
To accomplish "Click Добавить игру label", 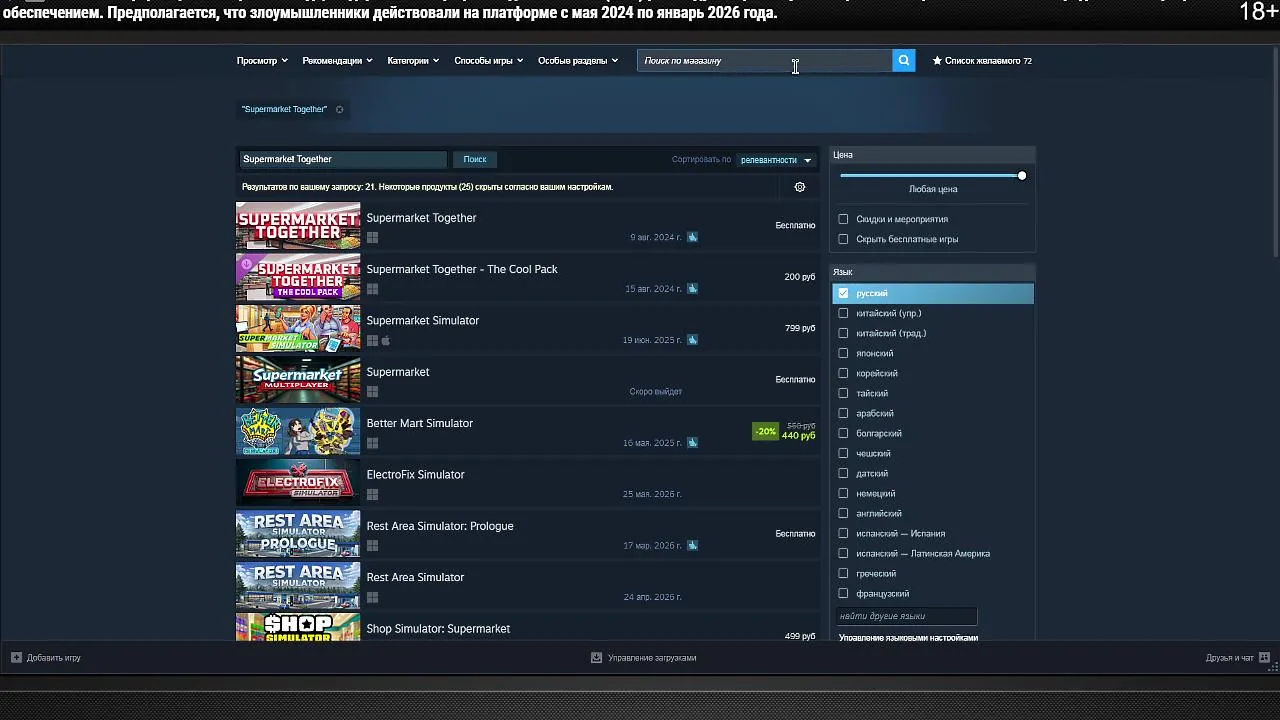I will pos(54,658).
